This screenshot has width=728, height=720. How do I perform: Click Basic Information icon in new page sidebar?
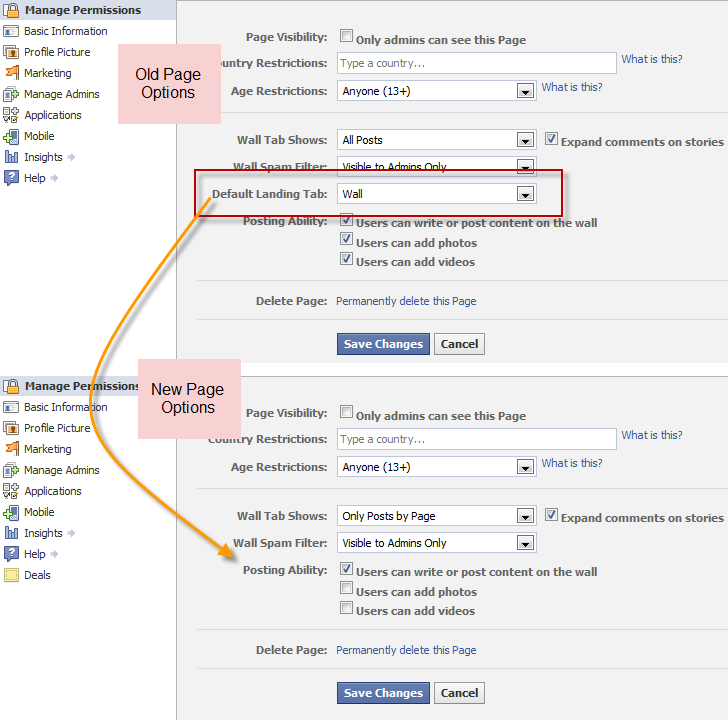(11, 407)
